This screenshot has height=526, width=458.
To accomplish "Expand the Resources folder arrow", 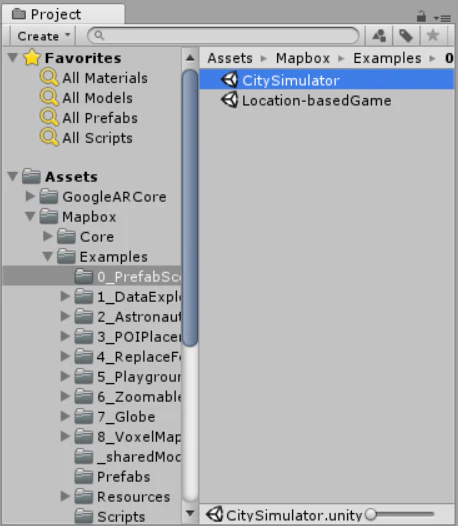I will [x=65, y=496].
